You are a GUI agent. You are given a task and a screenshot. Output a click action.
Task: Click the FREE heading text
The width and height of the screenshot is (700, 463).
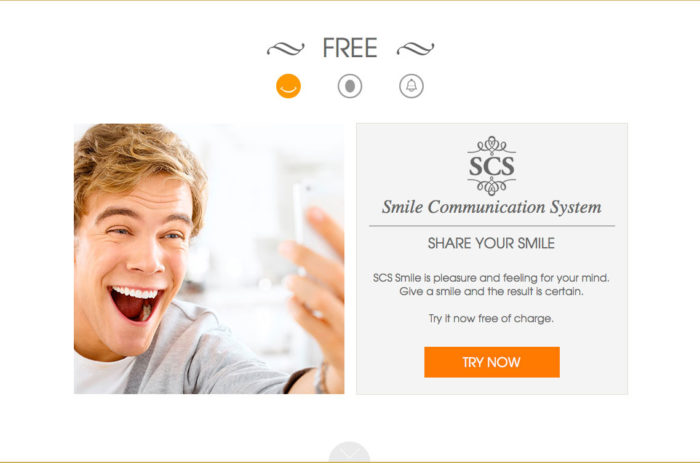[350, 48]
